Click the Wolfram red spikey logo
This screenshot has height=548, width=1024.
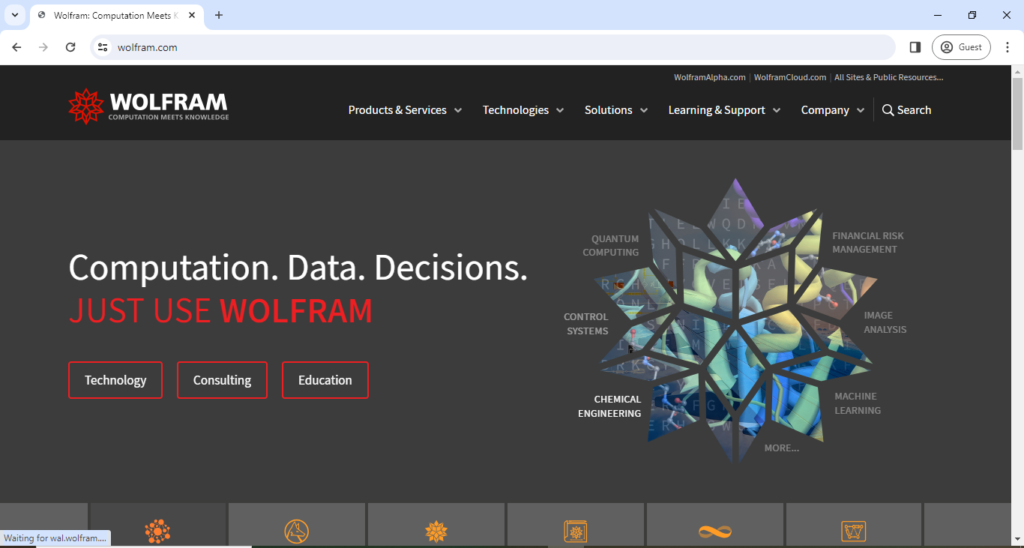pos(86,106)
